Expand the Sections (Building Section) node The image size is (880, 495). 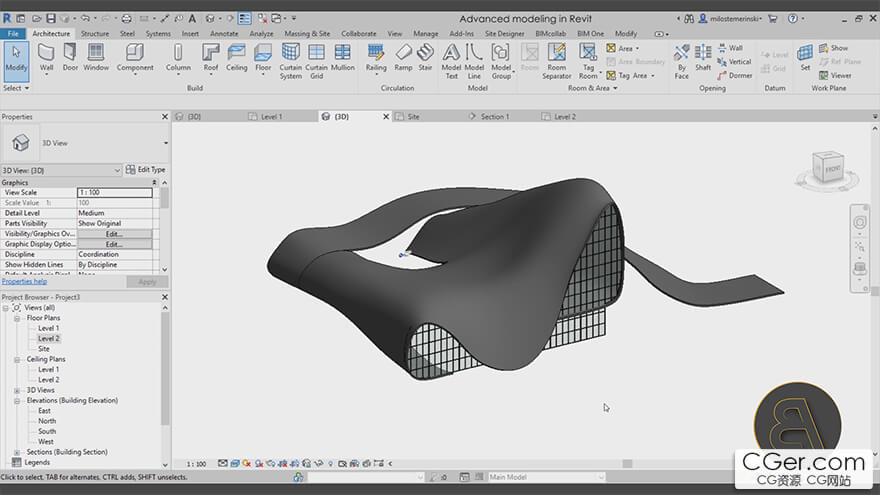tap(17, 452)
